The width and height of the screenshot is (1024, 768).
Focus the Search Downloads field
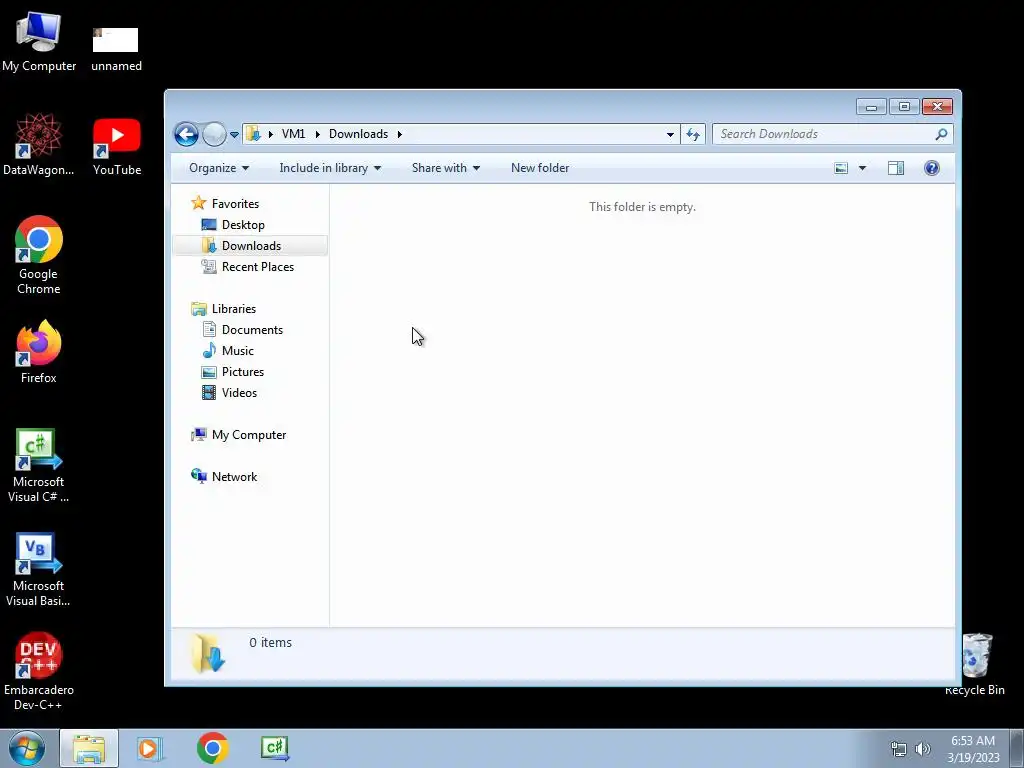(x=832, y=134)
